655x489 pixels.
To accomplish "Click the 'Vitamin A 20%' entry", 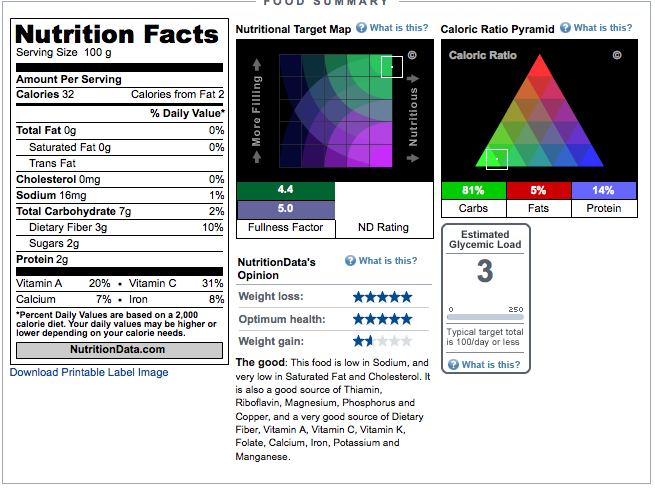I will pyautogui.click(x=63, y=284).
